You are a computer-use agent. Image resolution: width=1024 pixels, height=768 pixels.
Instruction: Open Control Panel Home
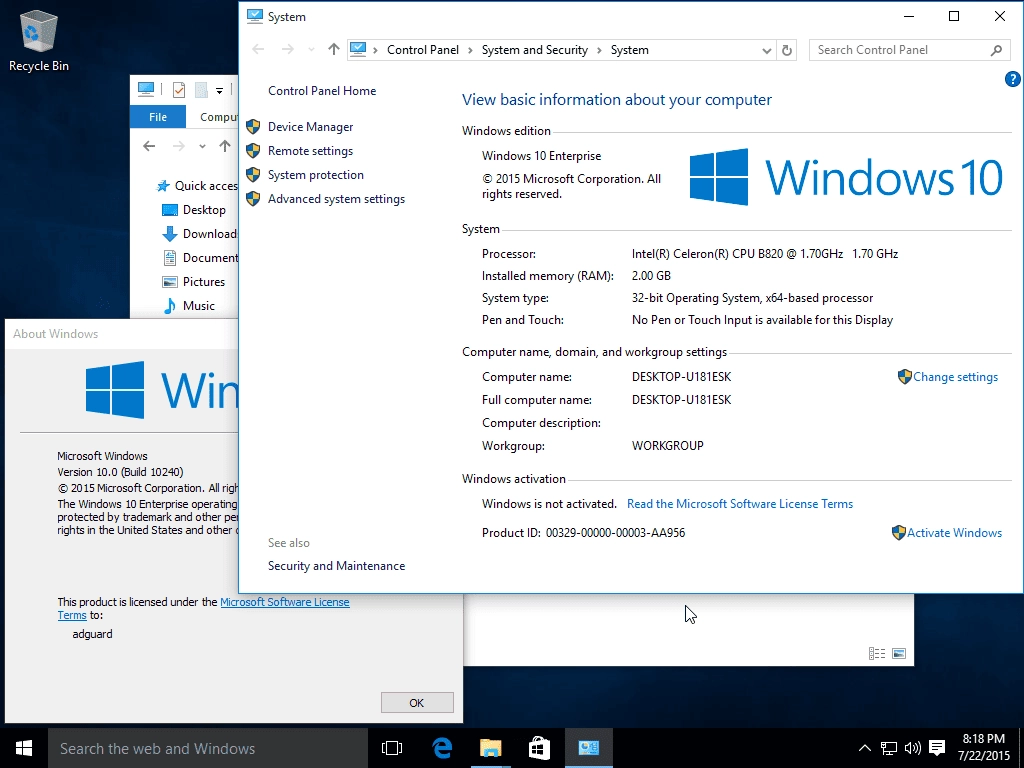pyautogui.click(x=322, y=91)
